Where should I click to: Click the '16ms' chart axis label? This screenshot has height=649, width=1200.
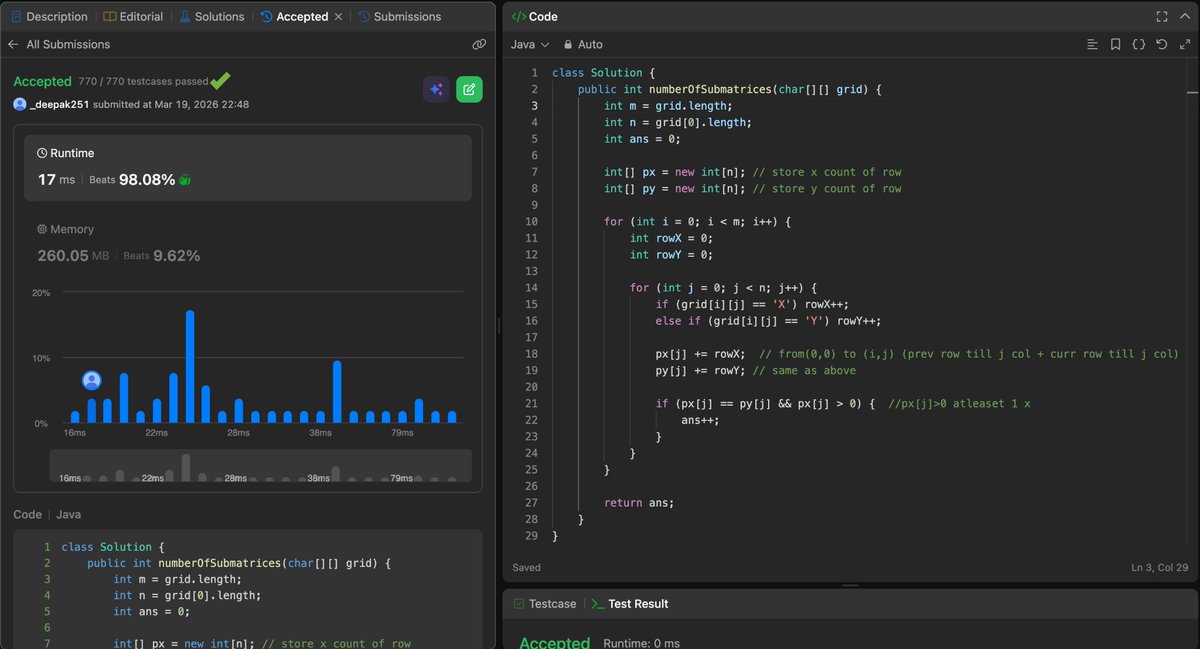74,433
